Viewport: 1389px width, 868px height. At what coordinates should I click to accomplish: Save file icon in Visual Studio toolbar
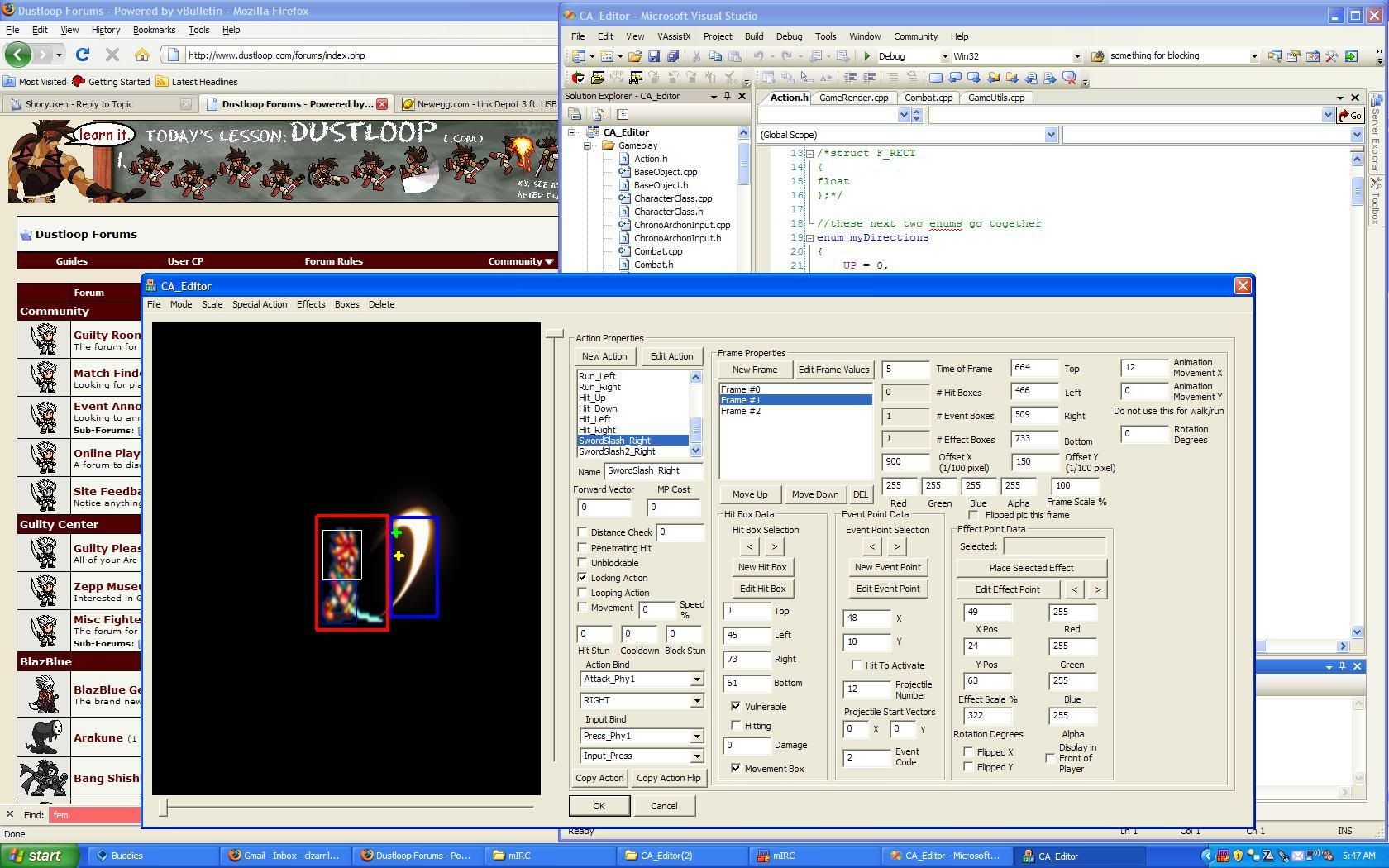tap(654, 56)
